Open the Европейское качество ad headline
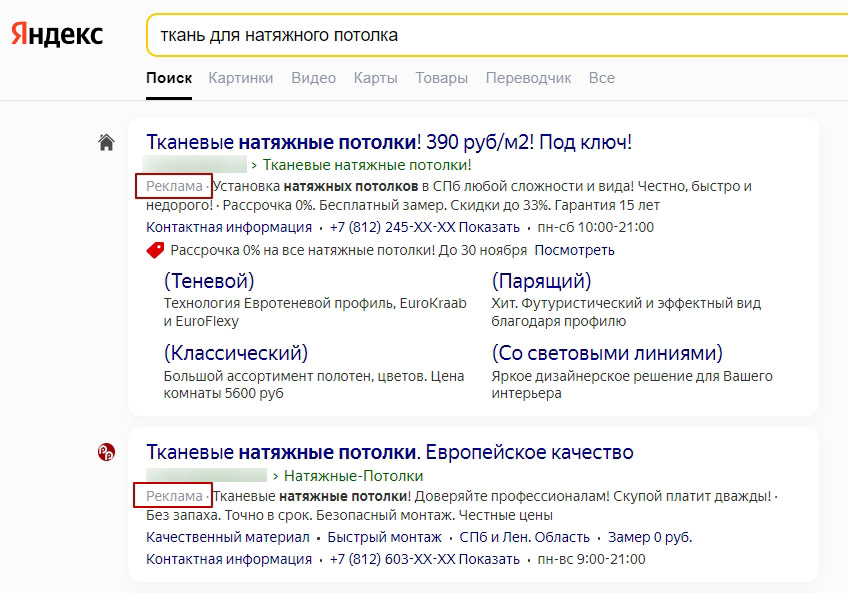 [x=389, y=452]
